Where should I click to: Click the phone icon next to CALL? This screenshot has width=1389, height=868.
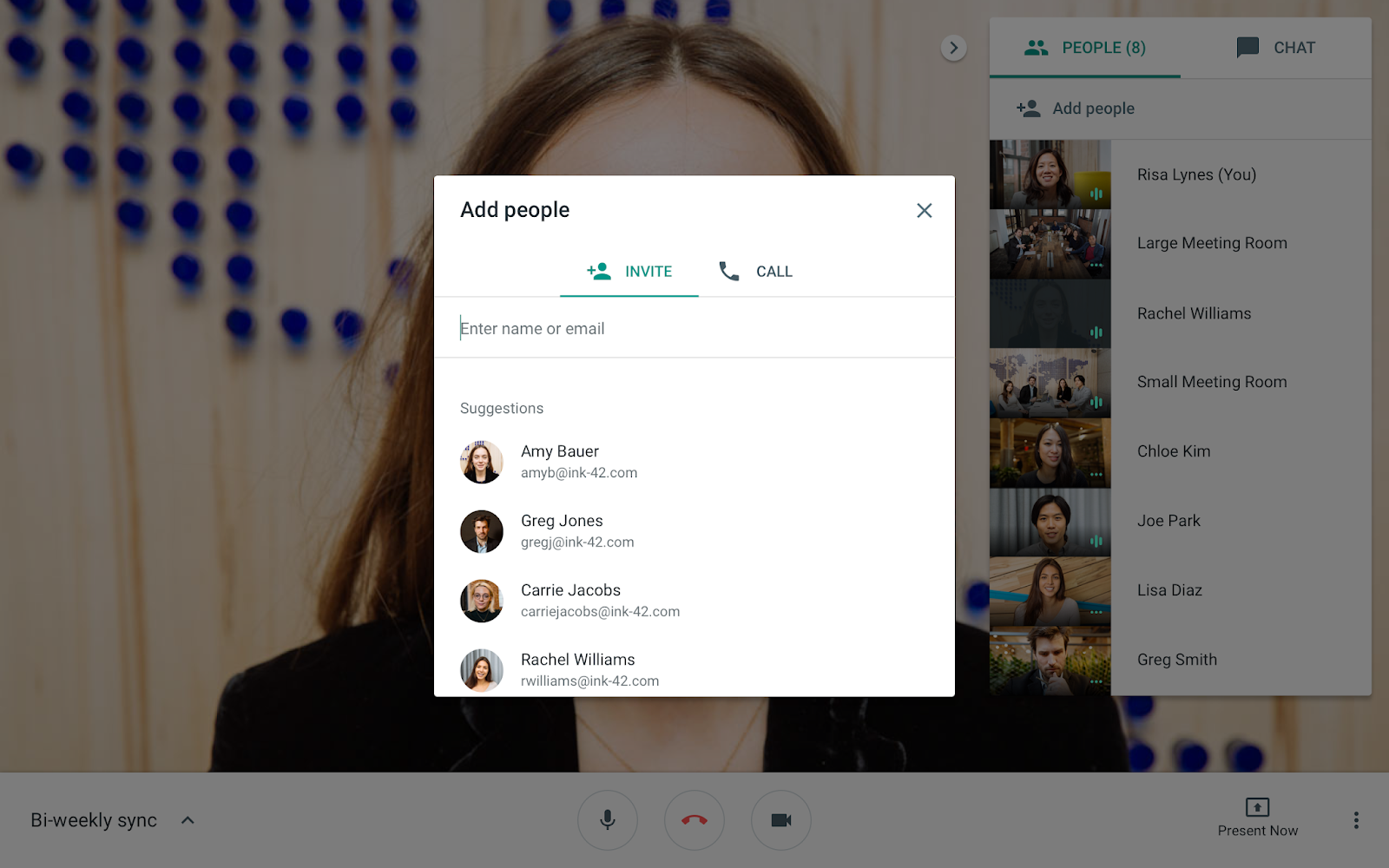point(728,271)
